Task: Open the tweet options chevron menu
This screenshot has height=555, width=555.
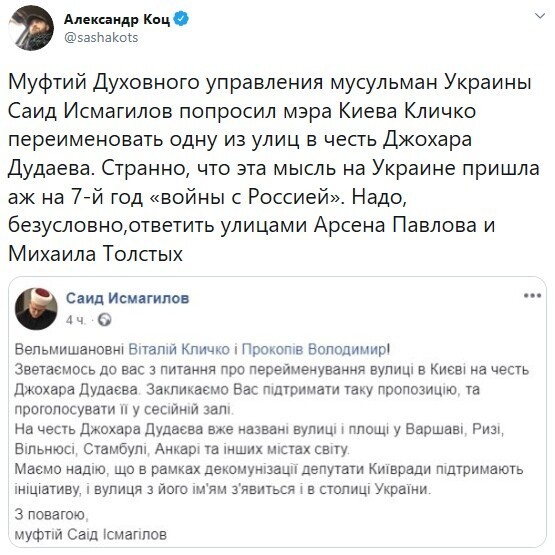Action: [x=540, y=16]
